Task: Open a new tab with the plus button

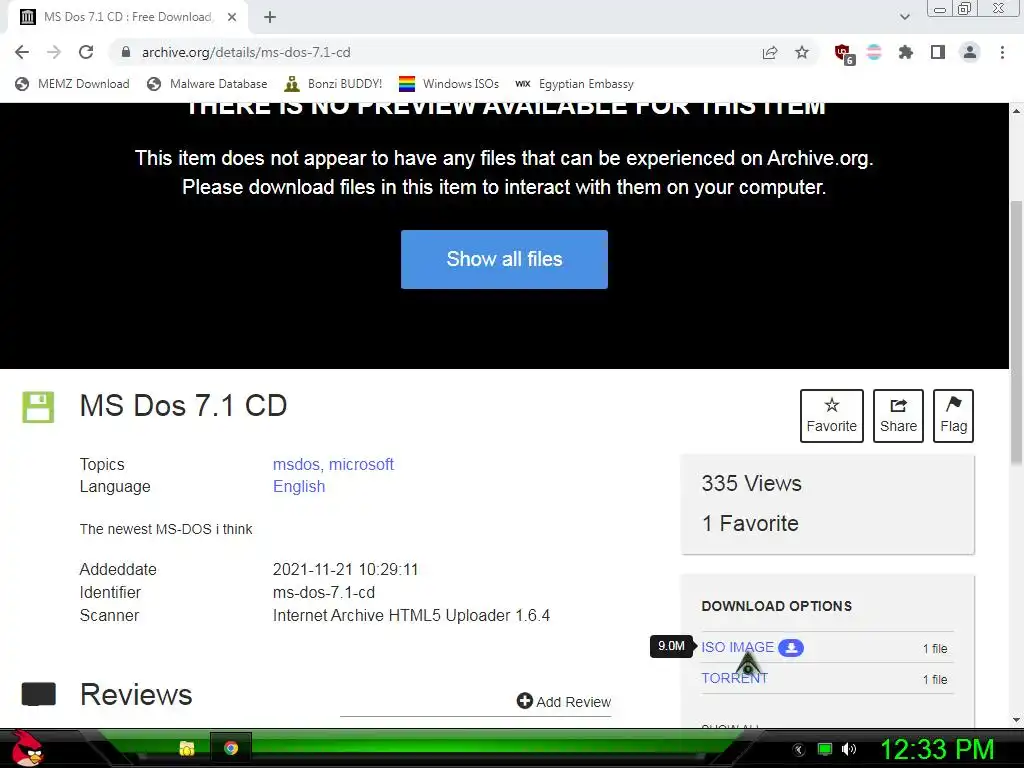Action: [x=270, y=17]
